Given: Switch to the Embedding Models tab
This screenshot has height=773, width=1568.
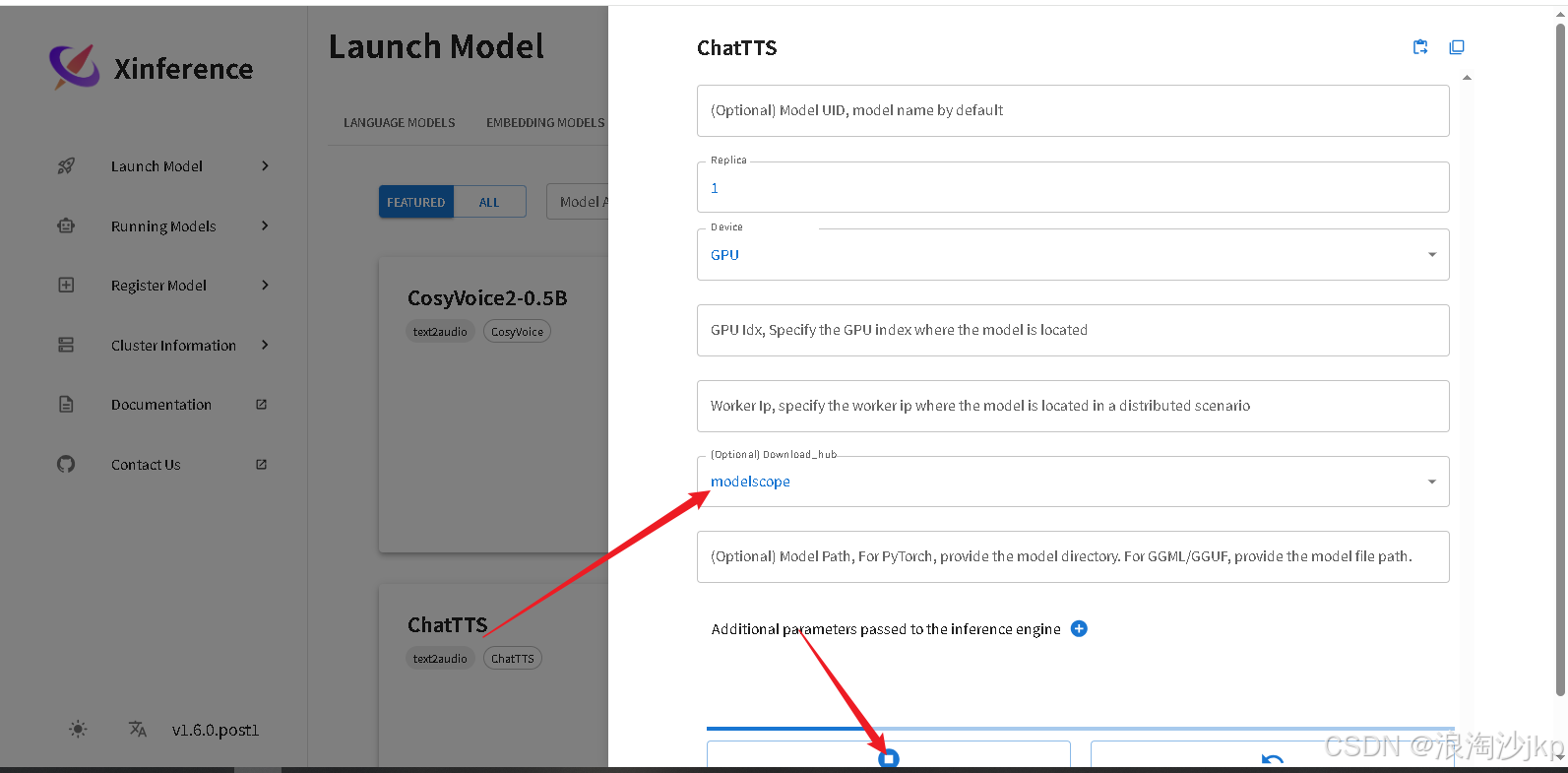Looking at the screenshot, I should click(x=545, y=123).
